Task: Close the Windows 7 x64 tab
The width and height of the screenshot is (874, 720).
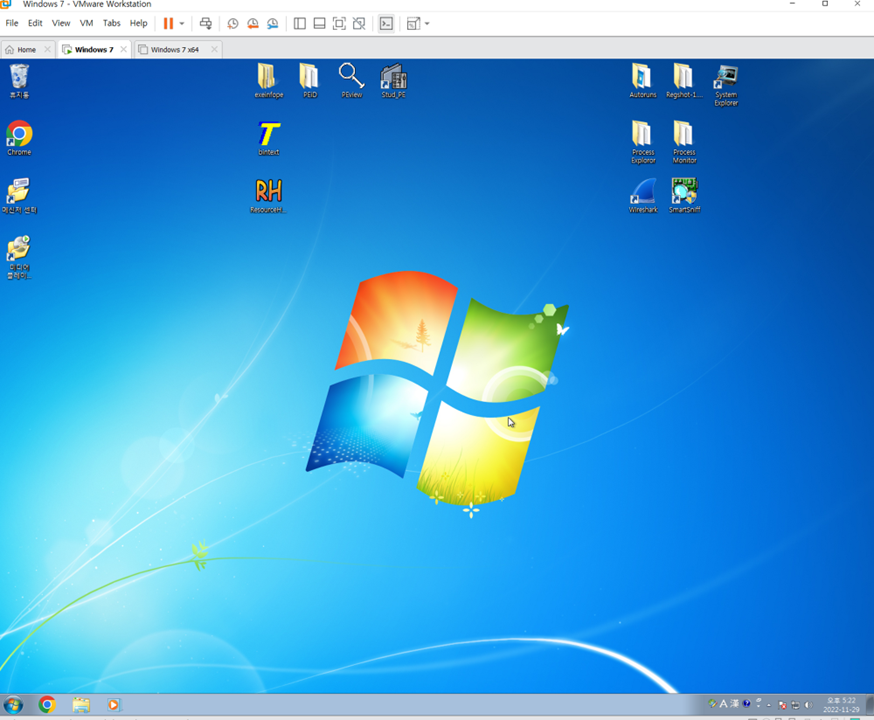Action: 214,50
